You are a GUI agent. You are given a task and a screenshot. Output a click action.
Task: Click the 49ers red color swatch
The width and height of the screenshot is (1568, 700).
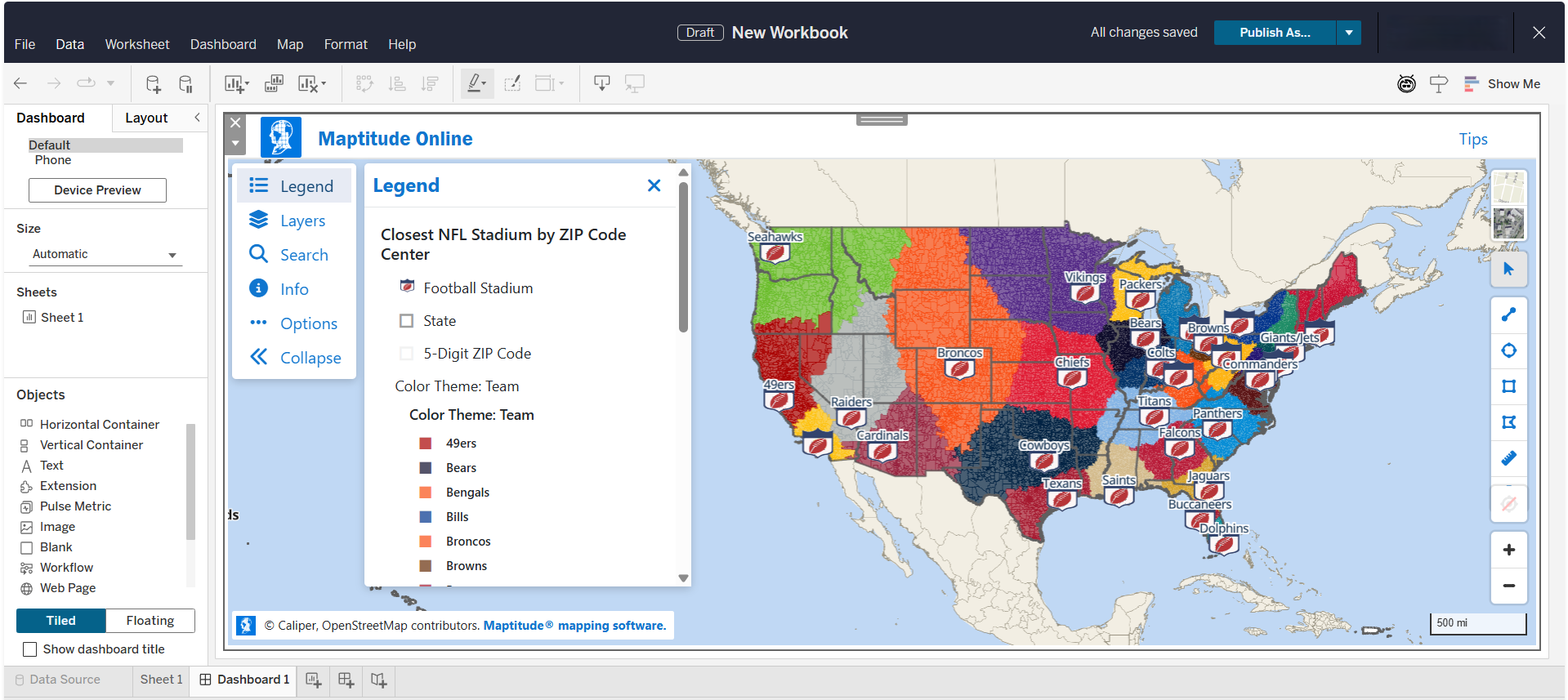point(426,444)
